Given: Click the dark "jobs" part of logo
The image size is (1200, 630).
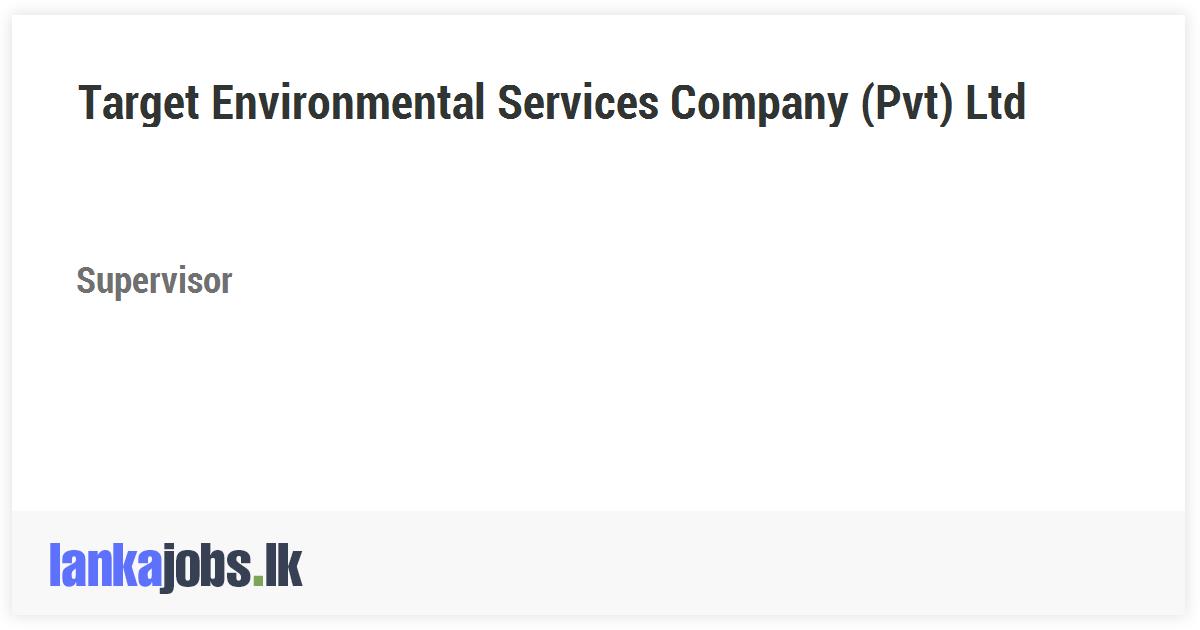Looking at the screenshot, I should 205,568.
